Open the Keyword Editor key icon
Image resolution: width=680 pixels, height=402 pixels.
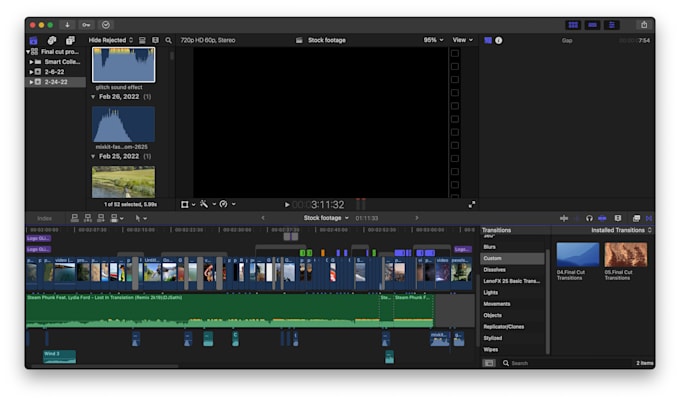point(86,25)
